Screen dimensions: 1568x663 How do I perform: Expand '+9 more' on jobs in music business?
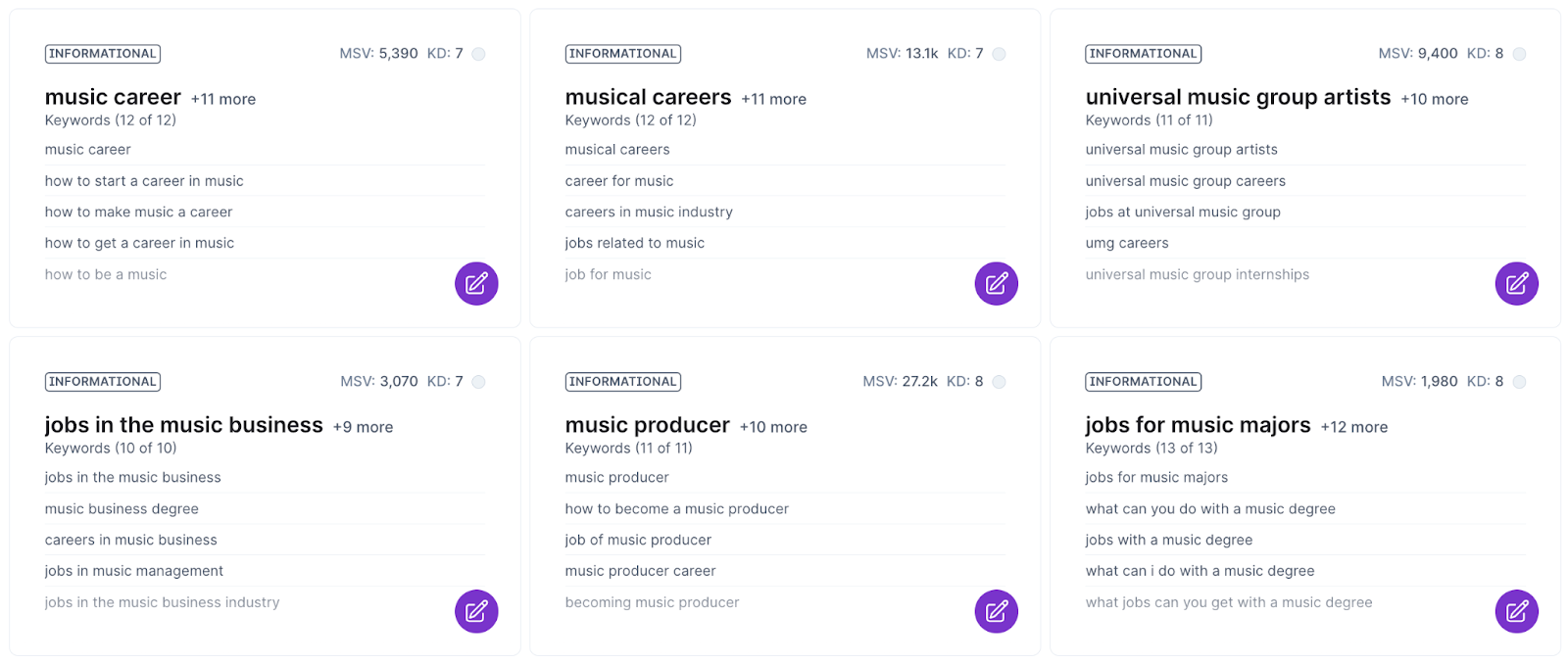pos(363,427)
